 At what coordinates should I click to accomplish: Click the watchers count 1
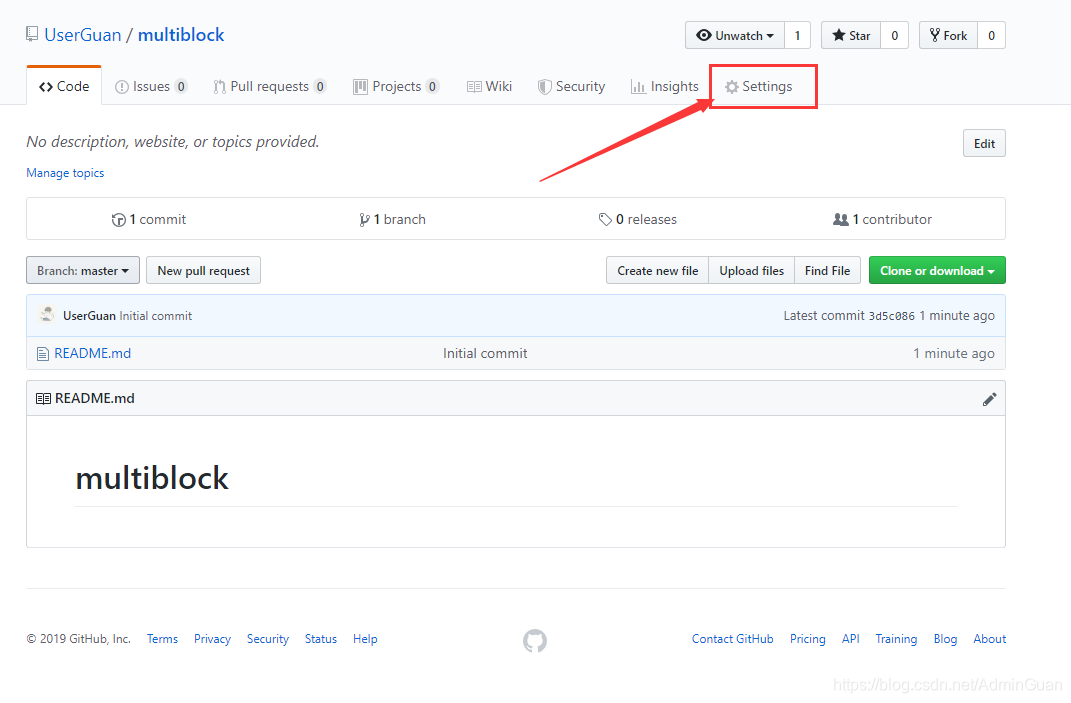[797, 36]
